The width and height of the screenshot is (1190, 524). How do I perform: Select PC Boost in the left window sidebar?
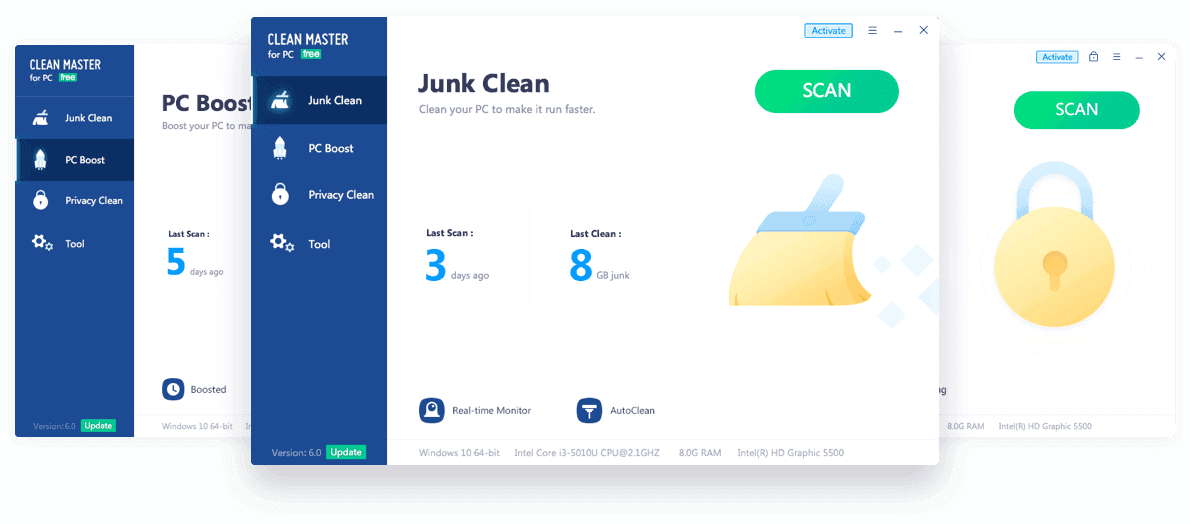pyautogui.click(x=75, y=160)
